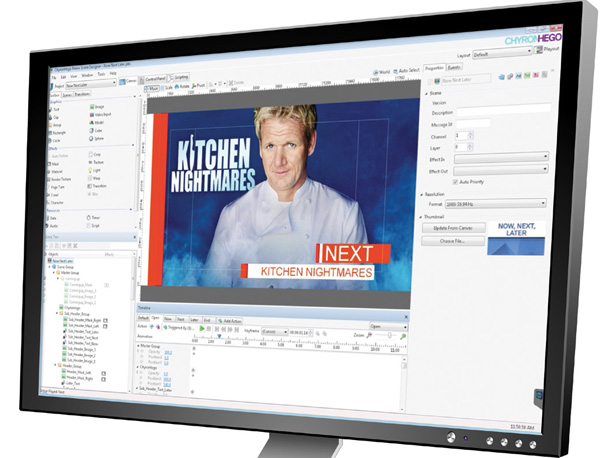Activate the Rotate tool above canvas
Image resolution: width=600 pixels, height=458 pixels.
pos(182,87)
